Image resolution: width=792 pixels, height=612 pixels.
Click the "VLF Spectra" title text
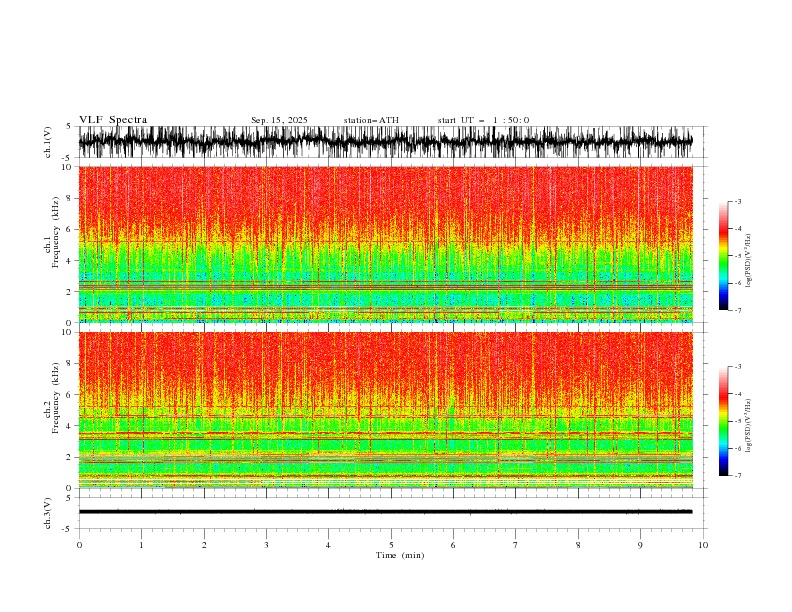click(x=113, y=120)
